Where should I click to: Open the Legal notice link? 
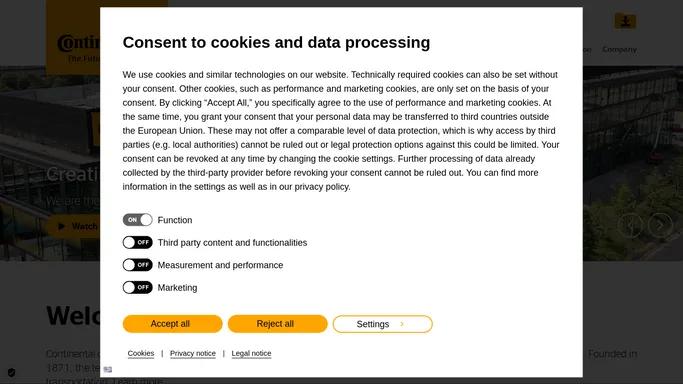[x=251, y=353]
